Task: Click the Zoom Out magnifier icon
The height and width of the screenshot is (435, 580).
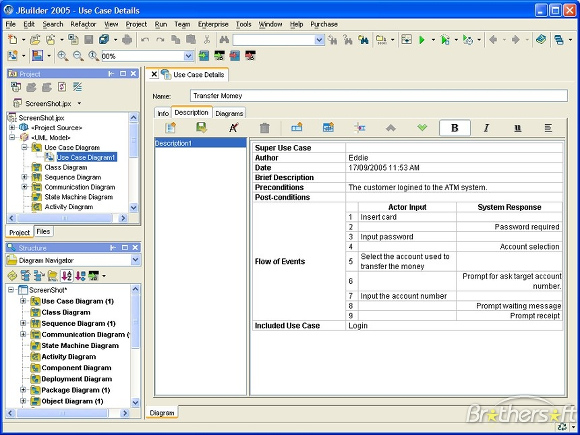Action: [x=78, y=56]
